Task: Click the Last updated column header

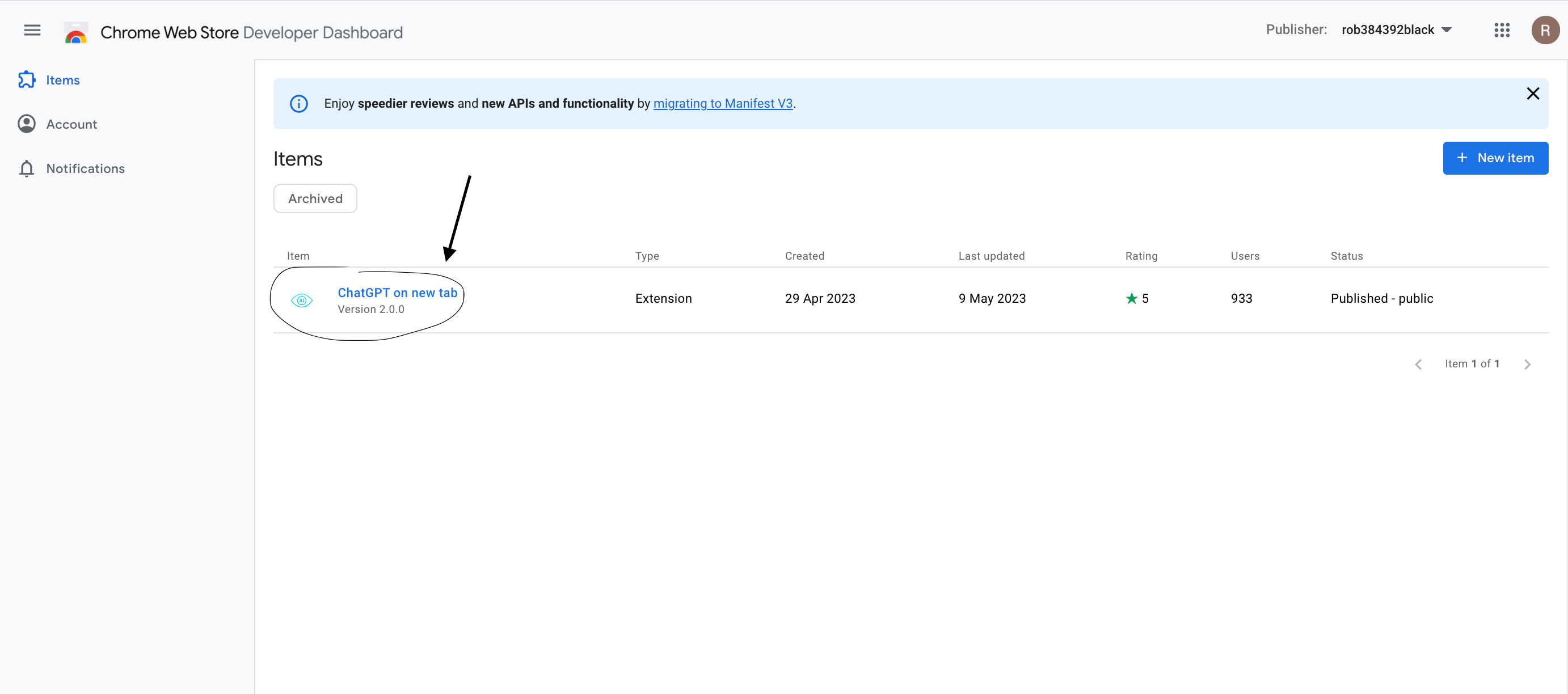Action: [x=991, y=256]
